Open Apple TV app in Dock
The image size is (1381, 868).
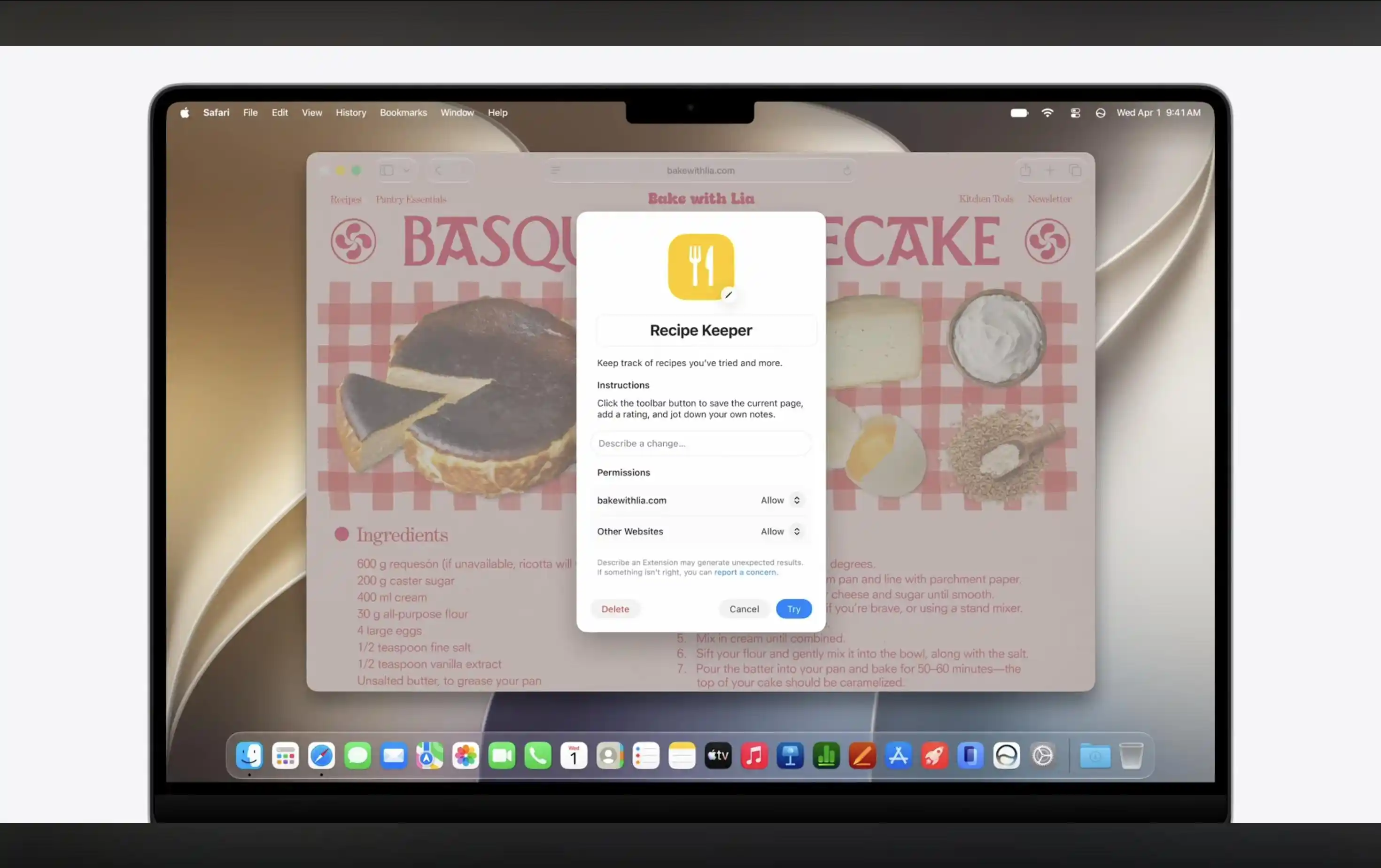pyautogui.click(x=718, y=756)
